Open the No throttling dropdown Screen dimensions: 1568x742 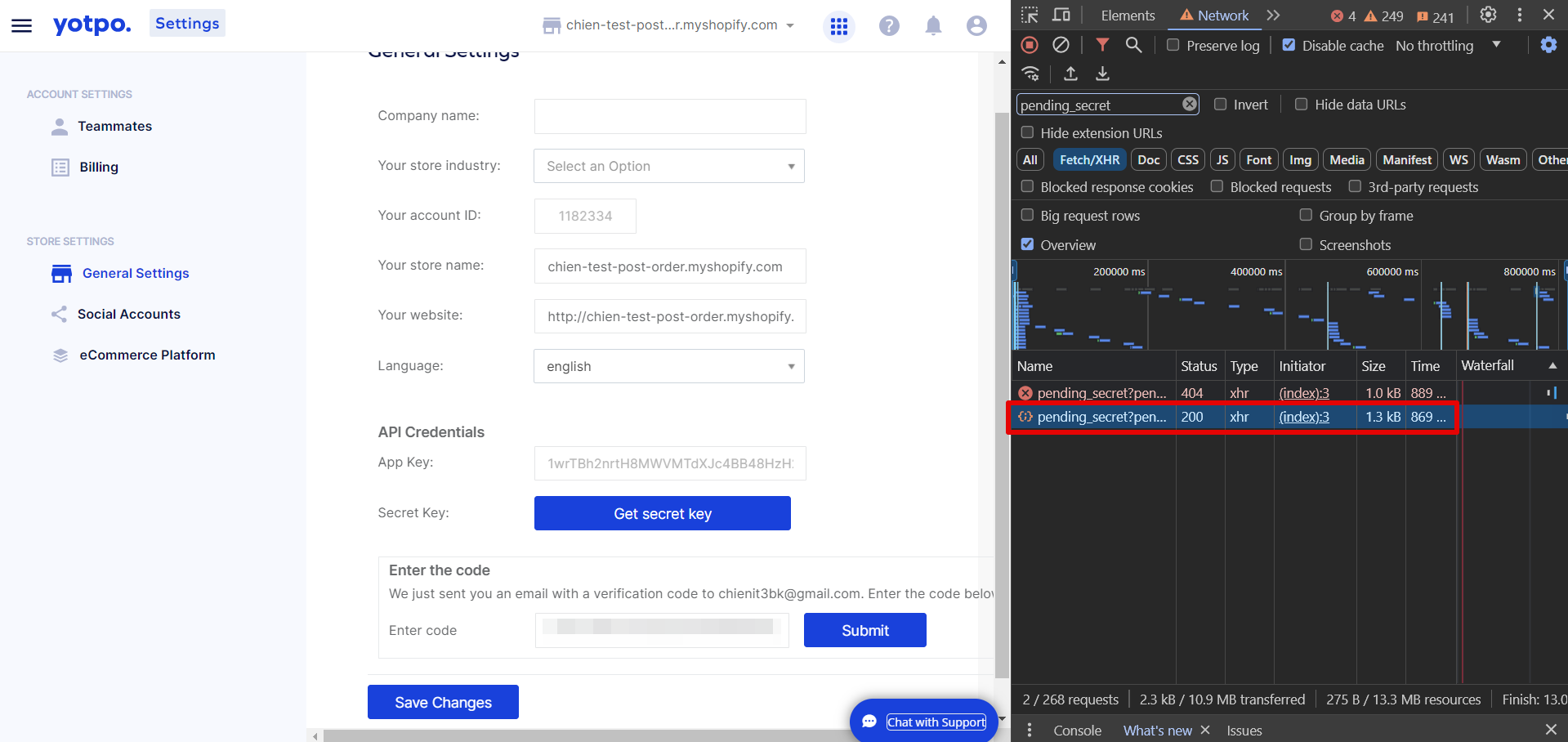click(1448, 46)
